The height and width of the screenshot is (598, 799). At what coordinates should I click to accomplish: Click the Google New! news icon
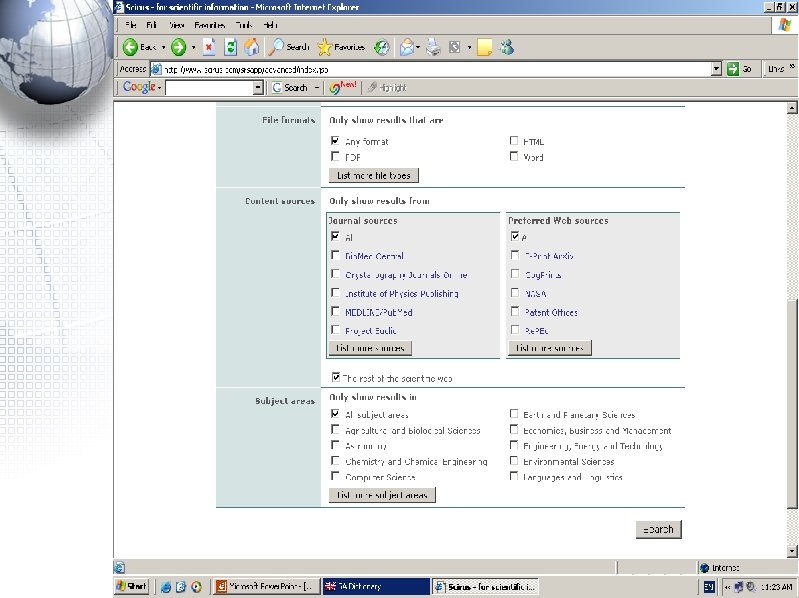[x=342, y=87]
